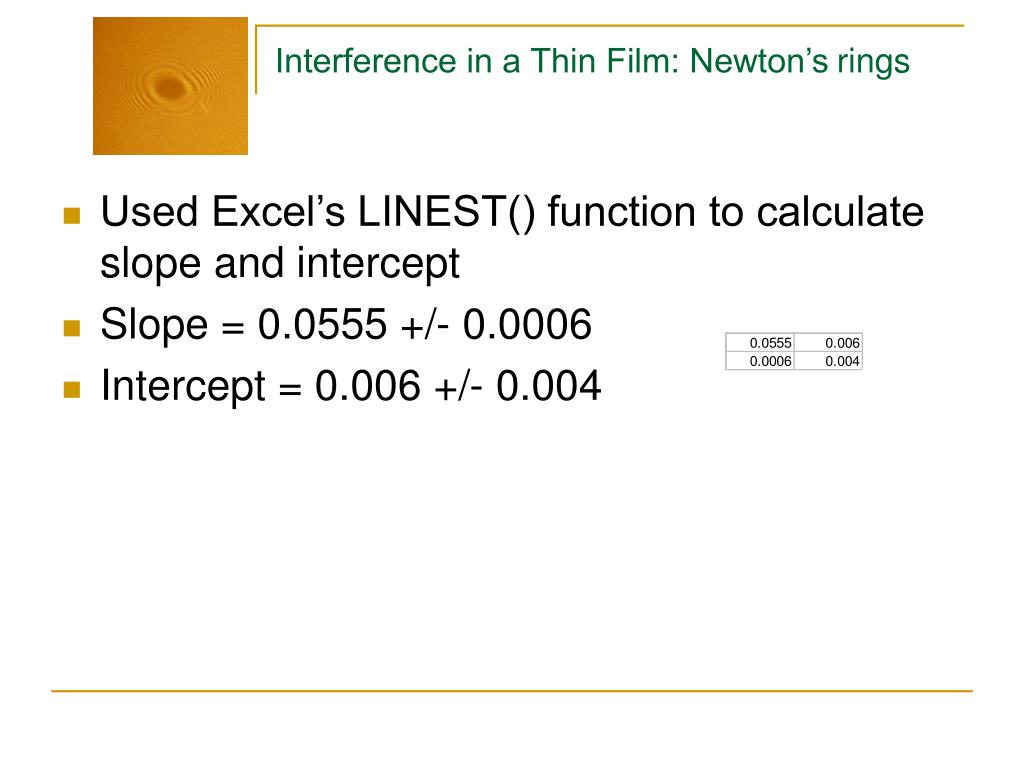Select table cell containing 0.006
Viewport: 1024px width, 768px height.
pos(828,343)
